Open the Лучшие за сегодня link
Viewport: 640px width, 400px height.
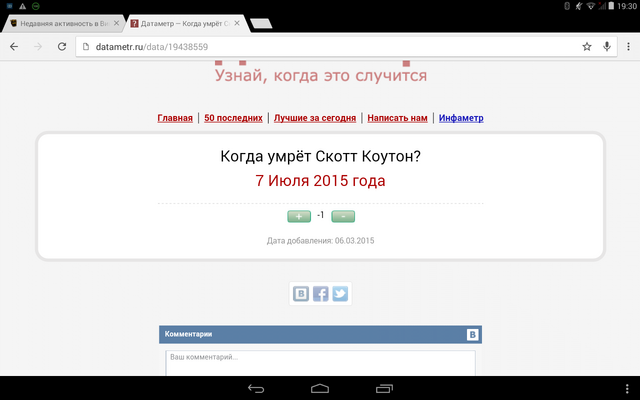[x=315, y=118]
